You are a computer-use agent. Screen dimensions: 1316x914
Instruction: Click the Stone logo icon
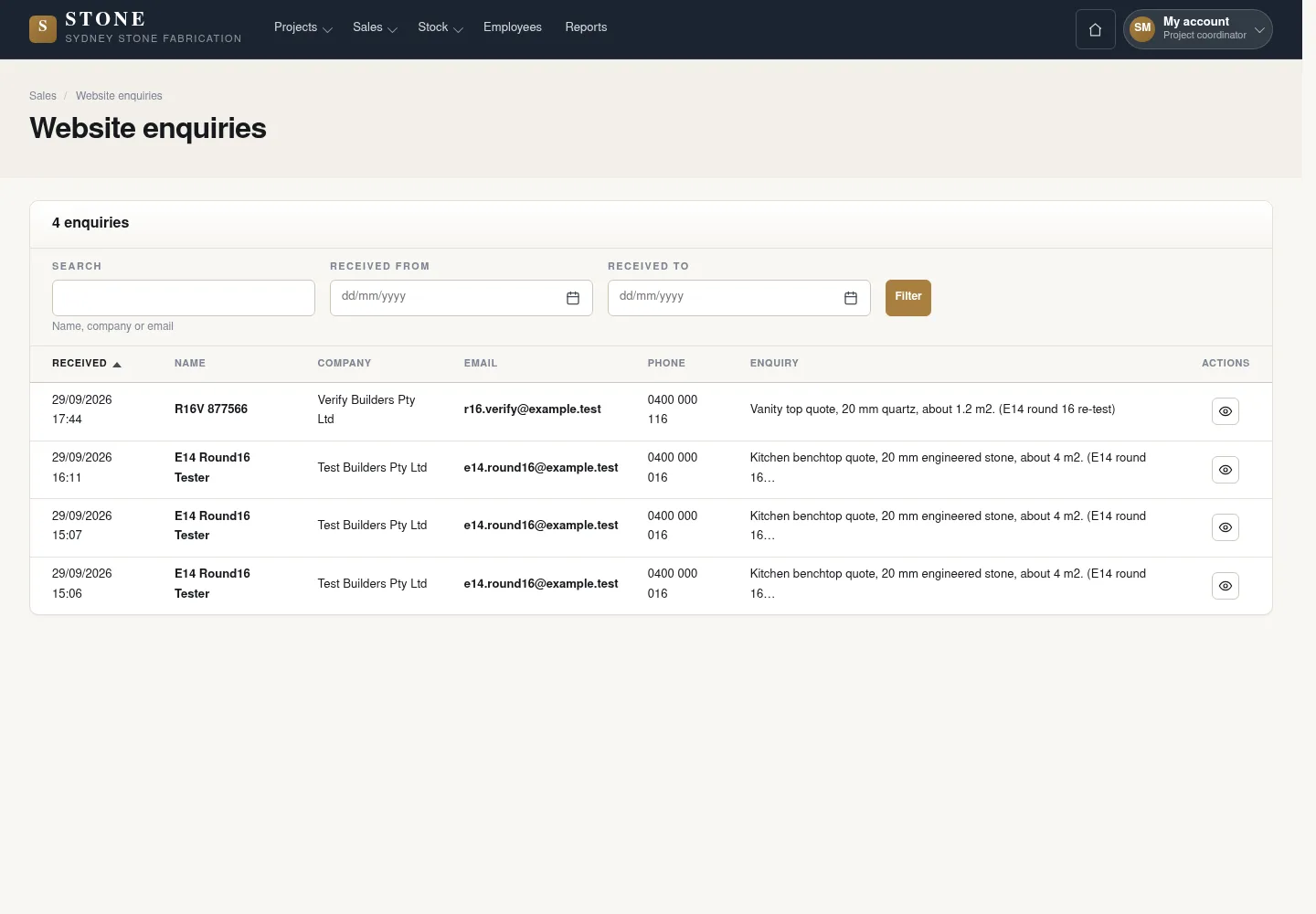tap(43, 29)
